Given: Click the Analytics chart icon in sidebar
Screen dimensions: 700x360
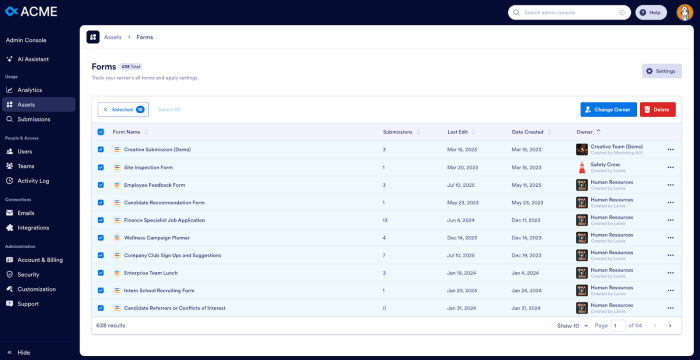Looking at the screenshot, I should (9, 90).
